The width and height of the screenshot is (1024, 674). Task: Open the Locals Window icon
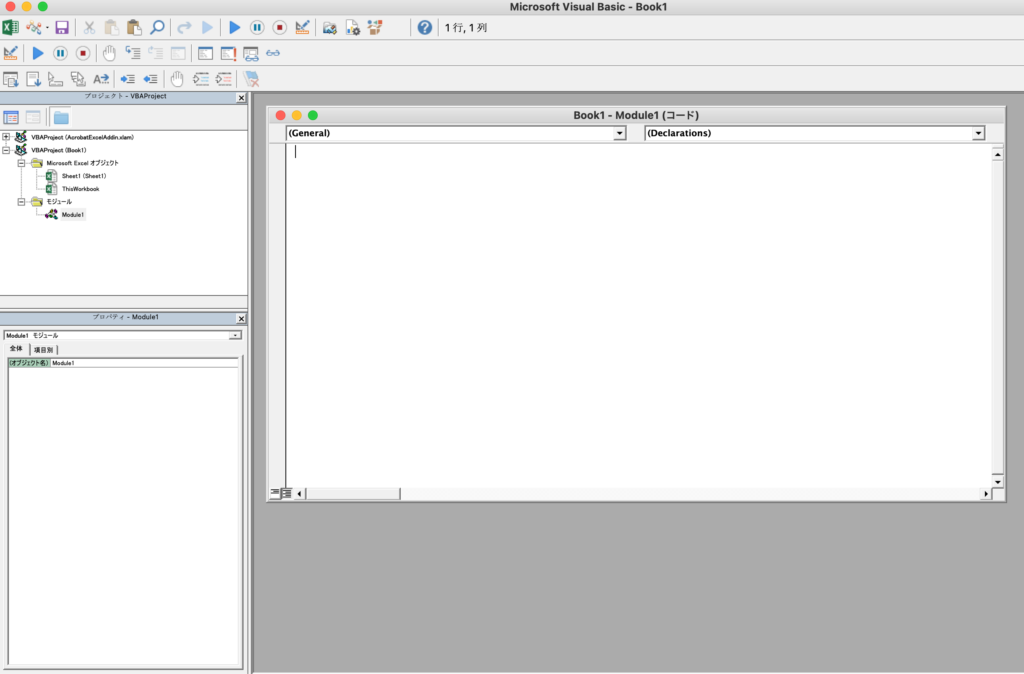tap(206, 53)
